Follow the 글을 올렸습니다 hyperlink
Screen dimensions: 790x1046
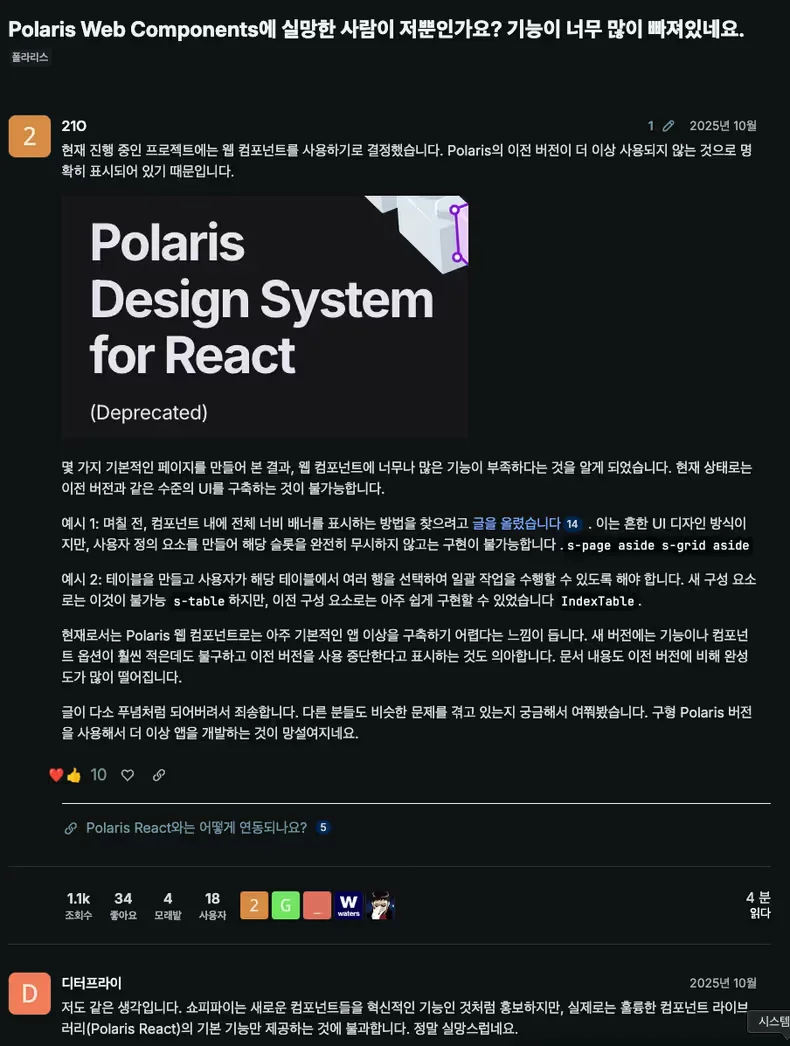tap(516, 523)
